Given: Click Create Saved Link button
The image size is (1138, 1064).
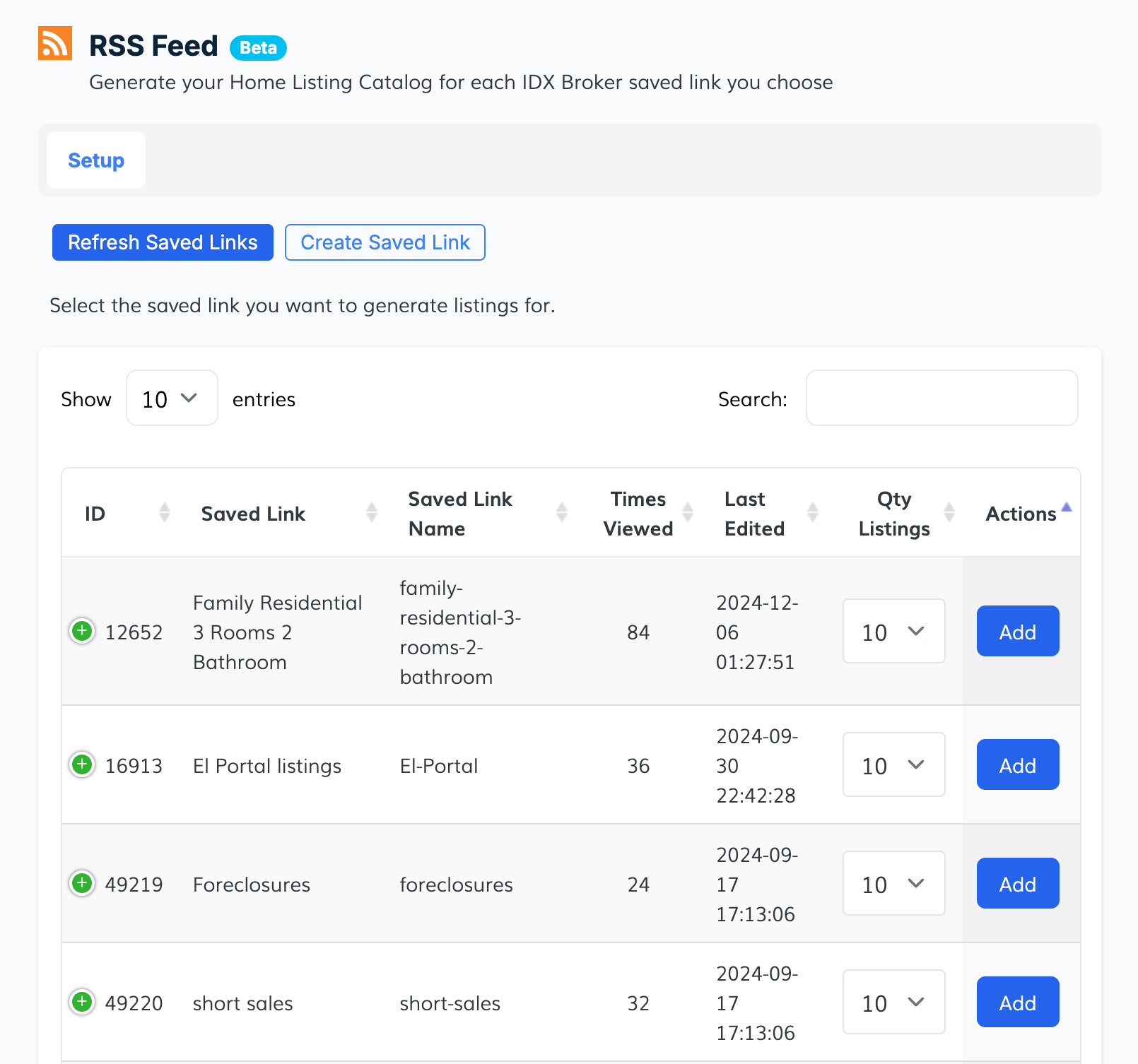Looking at the screenshot, I should coord(385,242).
